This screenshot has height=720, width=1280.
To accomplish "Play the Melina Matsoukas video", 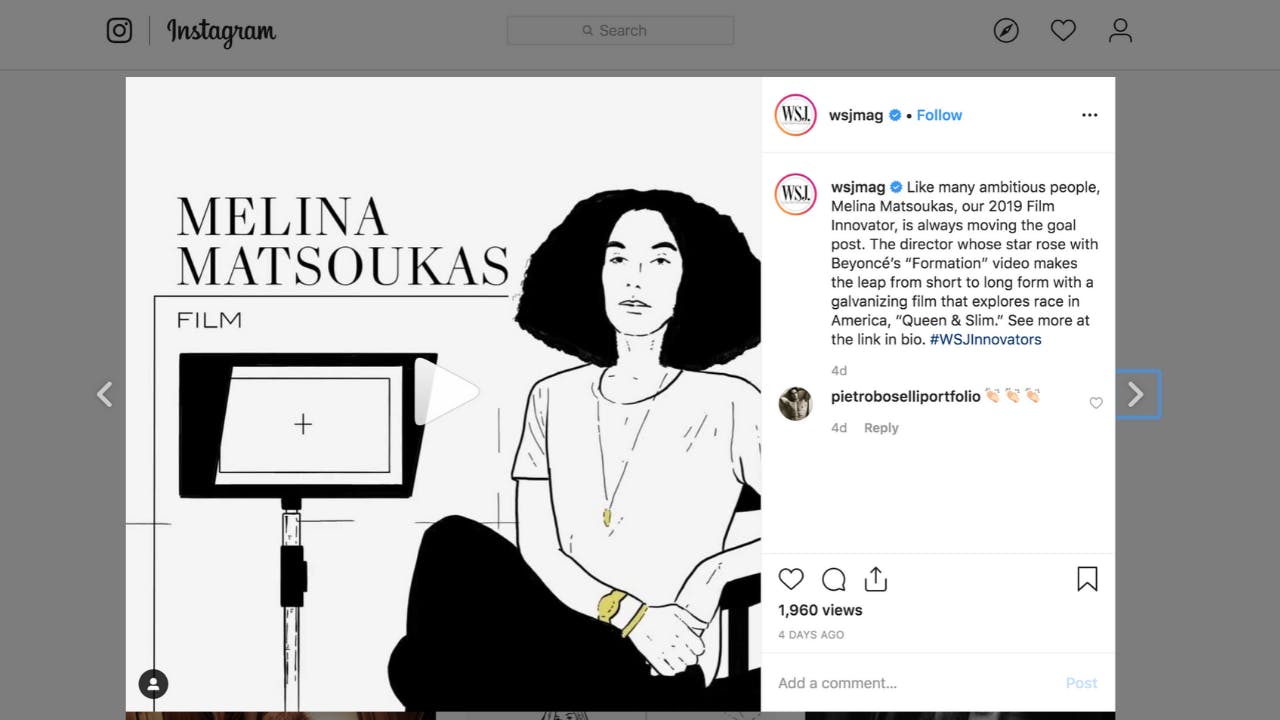I will (x=444, y=393).
